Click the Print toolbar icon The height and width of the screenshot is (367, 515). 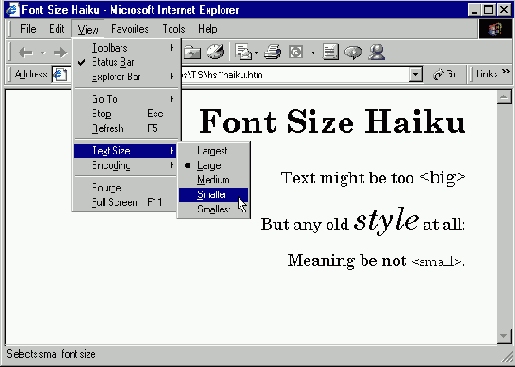[272, 52]
